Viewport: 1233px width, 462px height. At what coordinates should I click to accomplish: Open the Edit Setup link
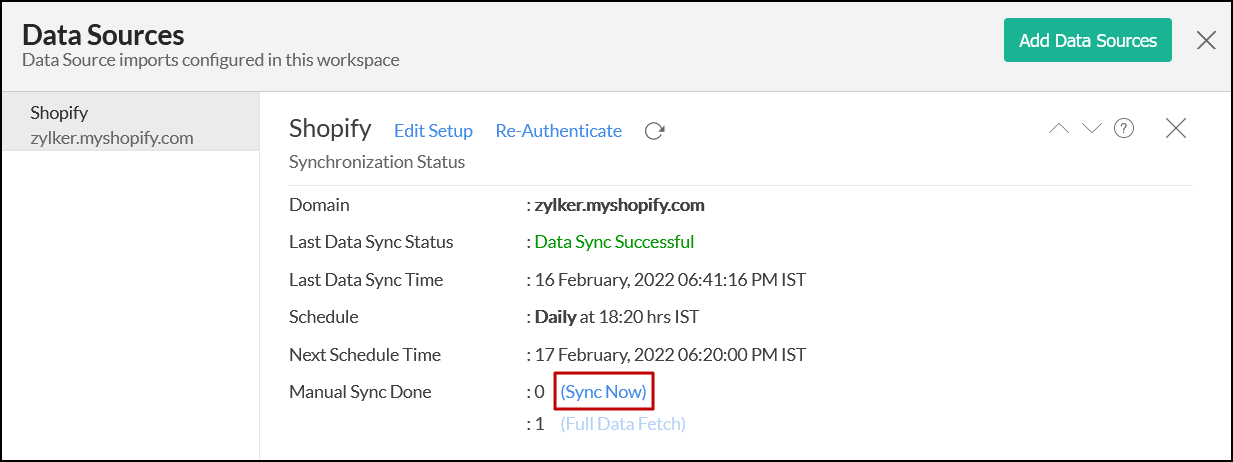(433, 131)
